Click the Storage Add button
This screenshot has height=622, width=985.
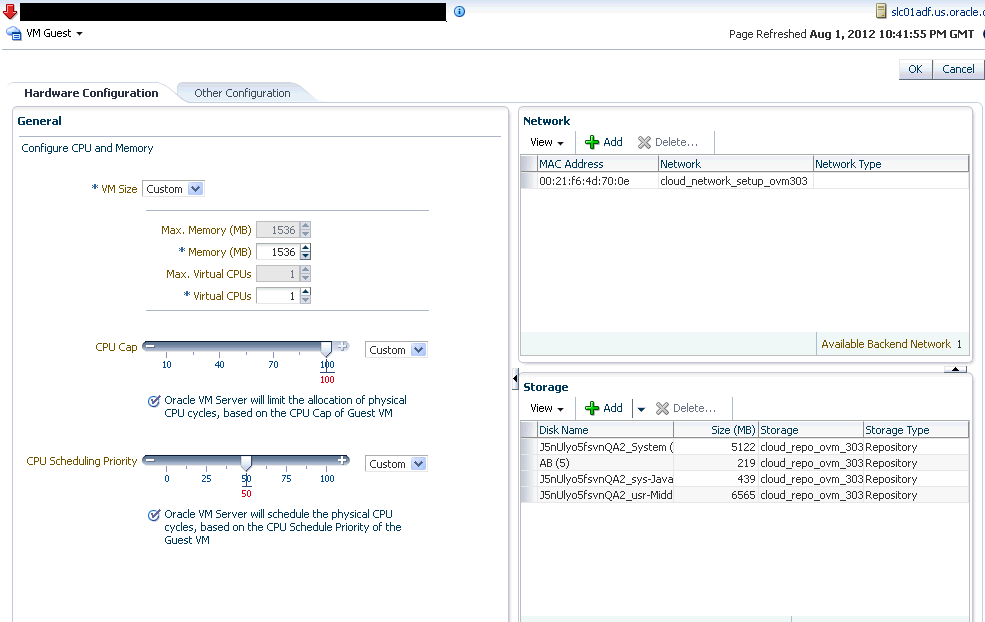click(604, 408)
